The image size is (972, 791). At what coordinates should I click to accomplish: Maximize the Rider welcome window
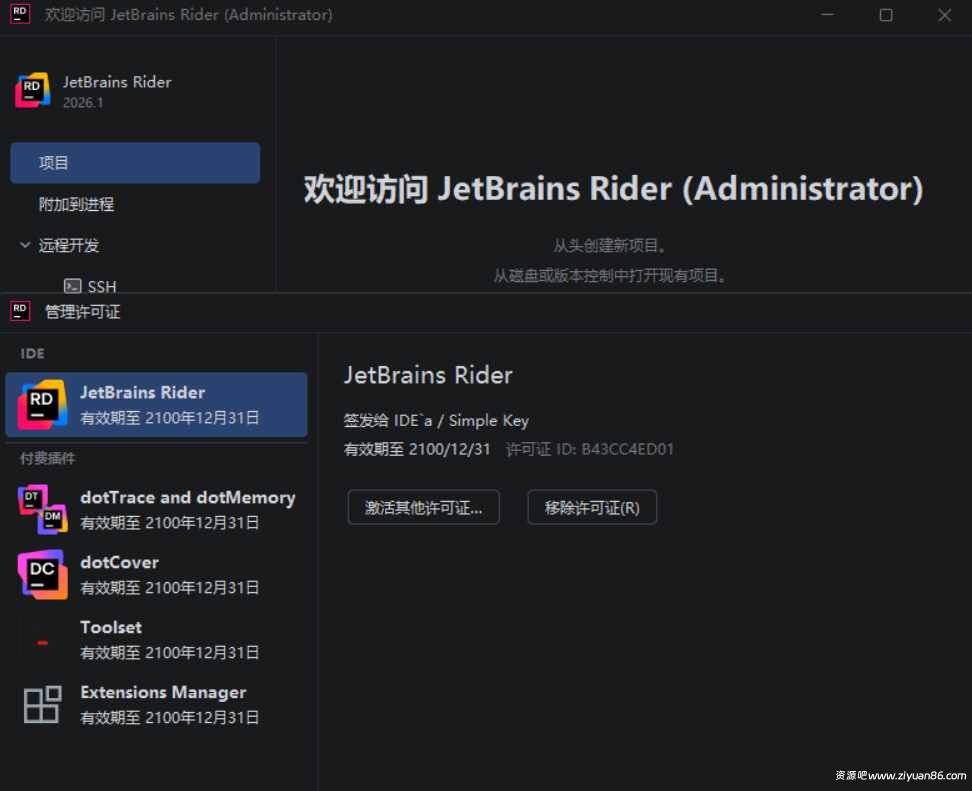click(x=886, y=15)
